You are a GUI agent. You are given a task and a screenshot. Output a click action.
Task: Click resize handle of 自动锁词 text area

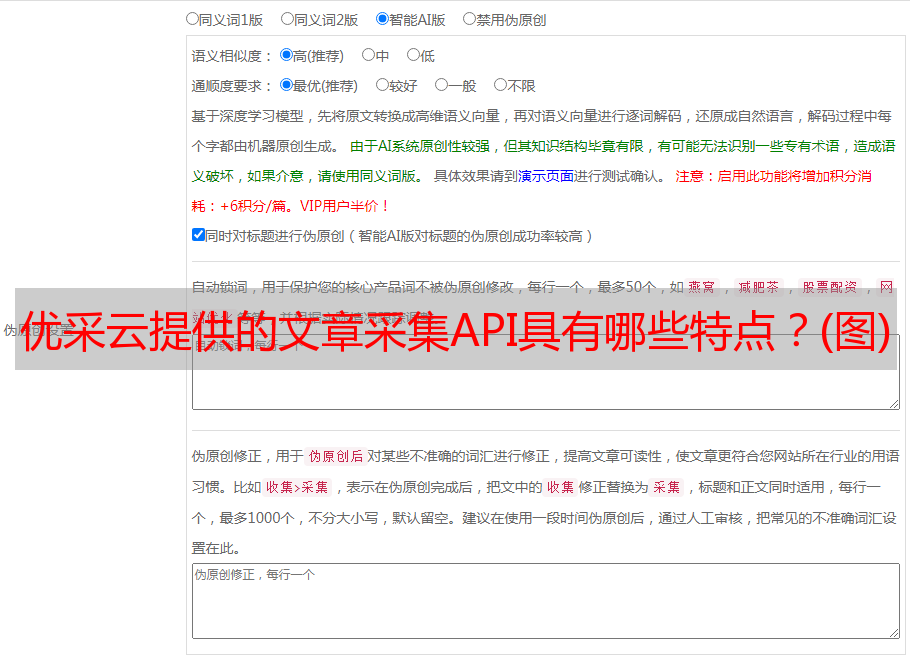893,403
